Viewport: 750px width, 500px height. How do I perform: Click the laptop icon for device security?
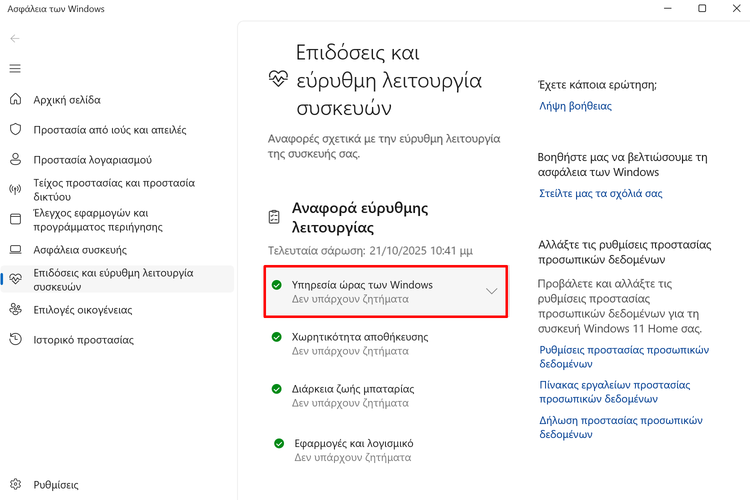15,250
